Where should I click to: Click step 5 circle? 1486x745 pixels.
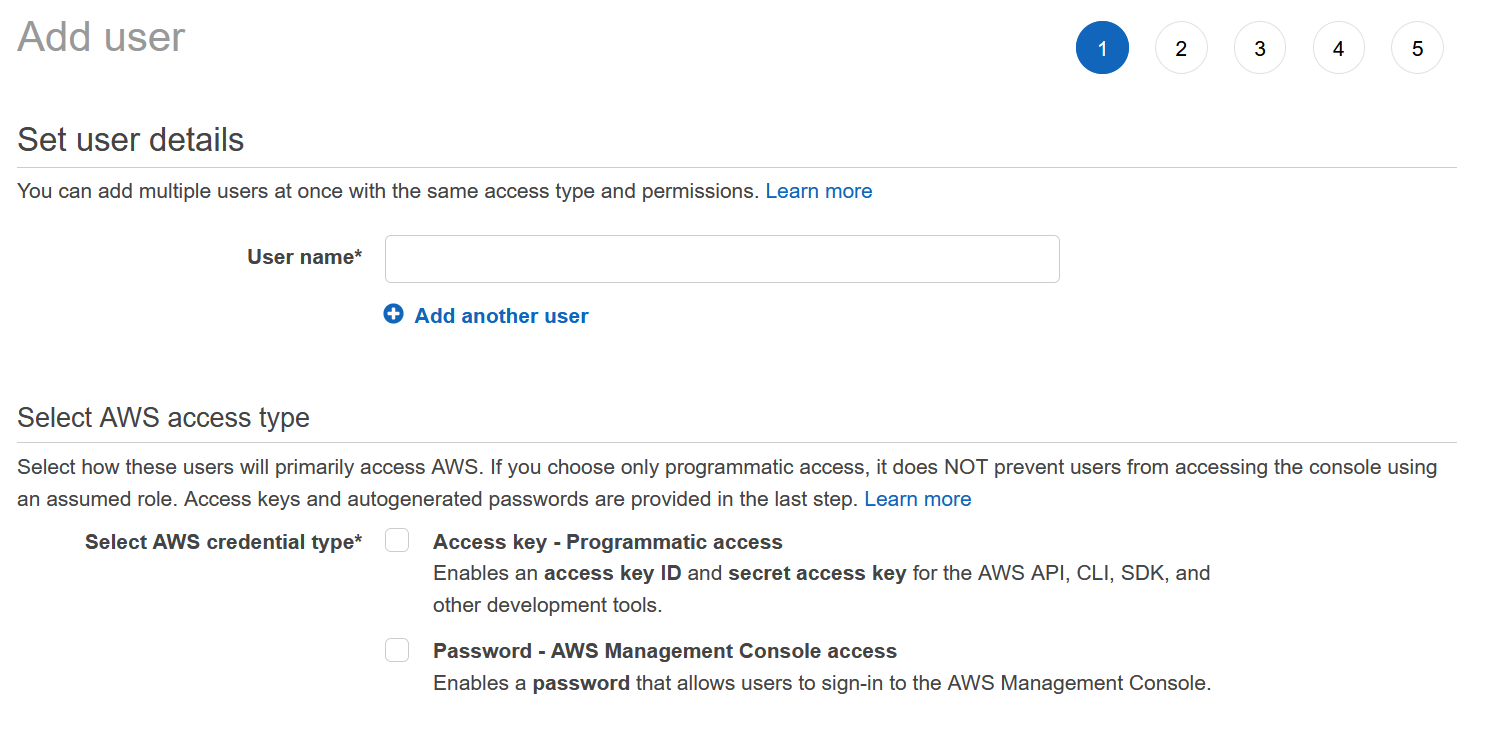tap(1417, 48)
